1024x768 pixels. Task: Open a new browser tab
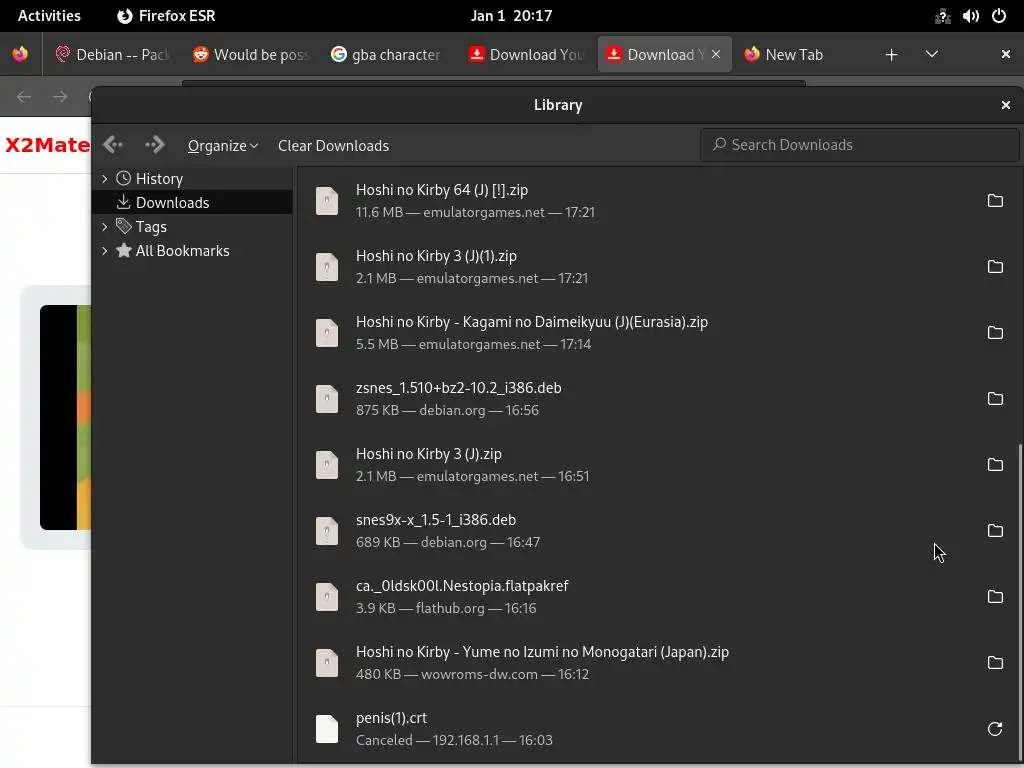pyautogui.click(x=891, y=55)
